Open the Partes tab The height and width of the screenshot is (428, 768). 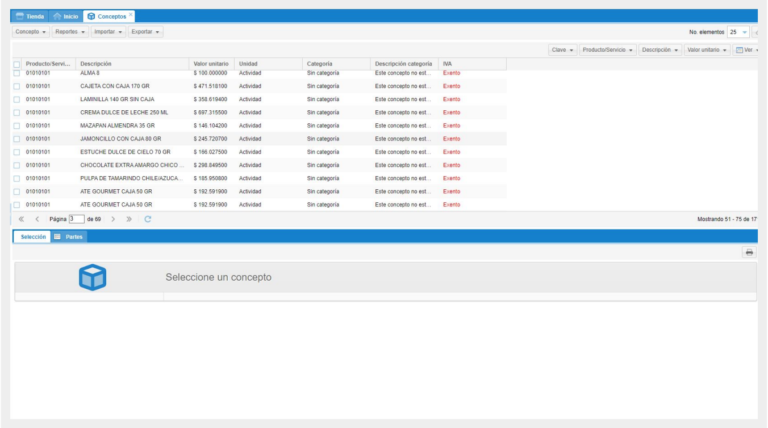pyautogui.click(x=69, y=236)
